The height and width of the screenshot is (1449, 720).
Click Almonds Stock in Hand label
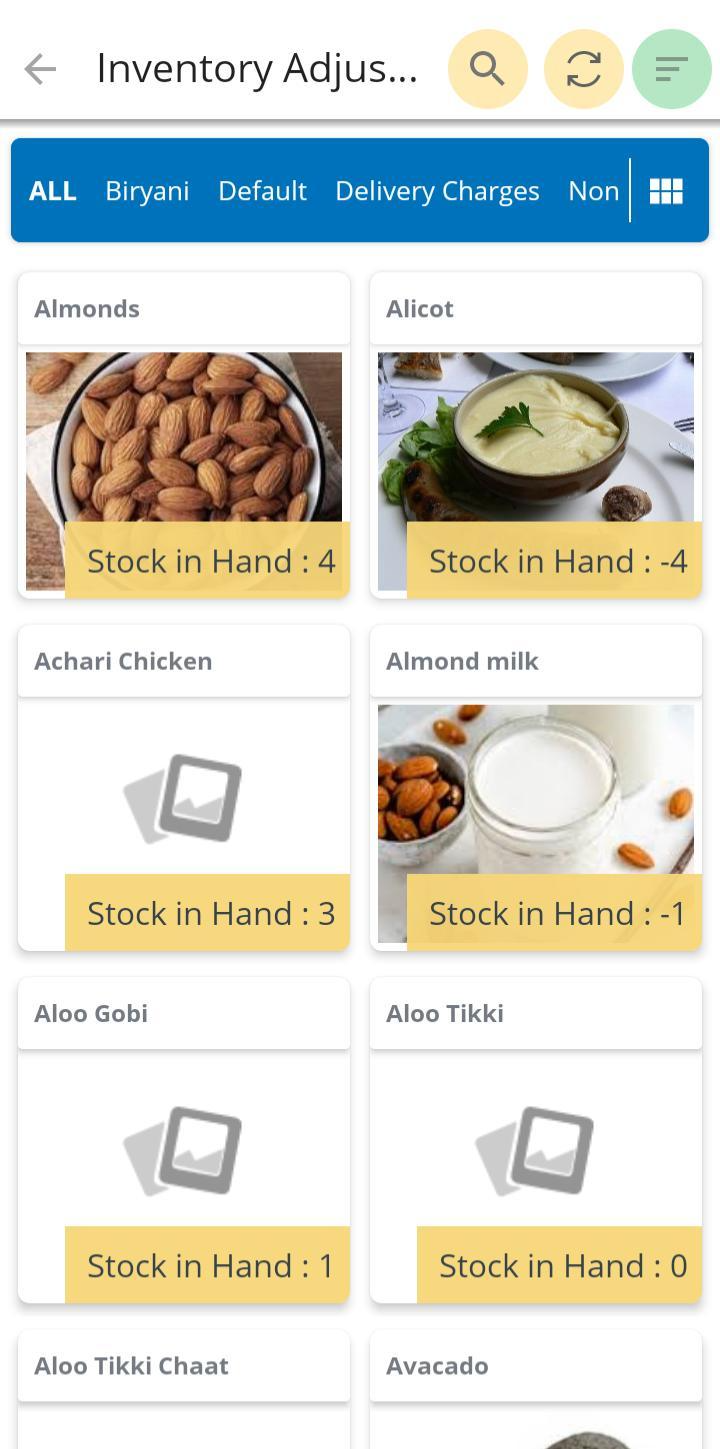(210, 561)
